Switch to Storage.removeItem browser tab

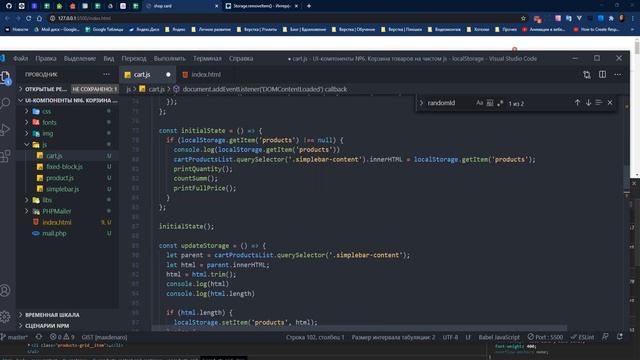(262, 6)
